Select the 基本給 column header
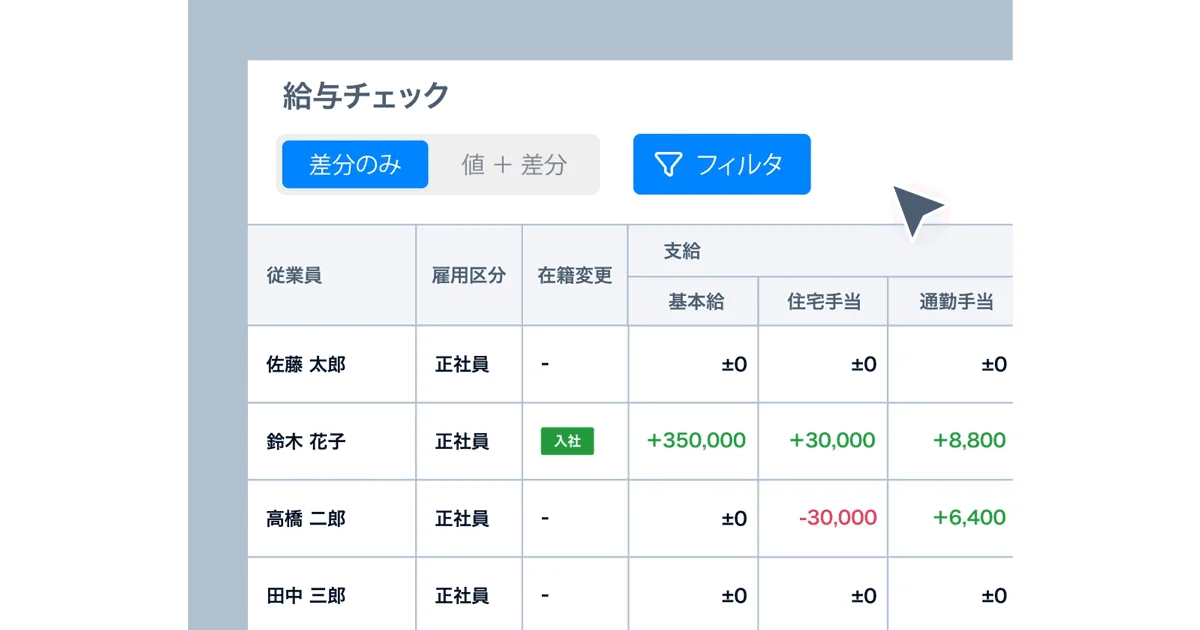The height and width of the screenshot is (630, 1200). [693, 301]
